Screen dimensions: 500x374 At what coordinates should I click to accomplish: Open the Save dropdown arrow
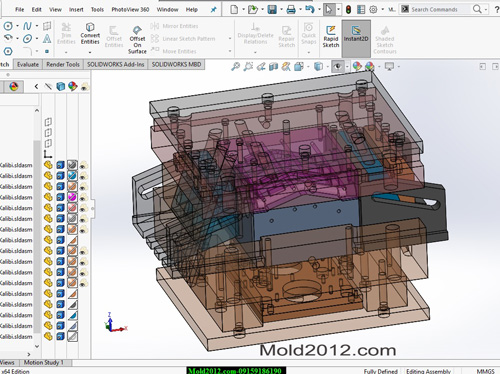point(281,9)
